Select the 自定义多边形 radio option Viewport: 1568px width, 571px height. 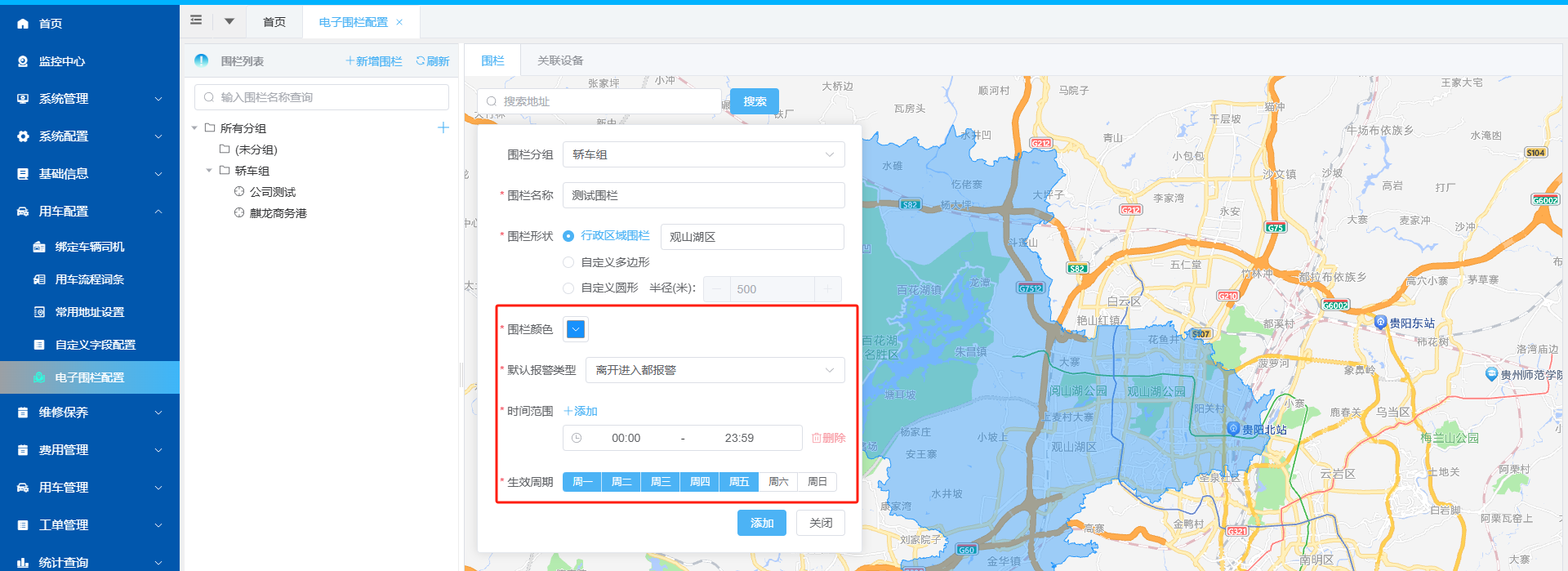pos(568,262)
